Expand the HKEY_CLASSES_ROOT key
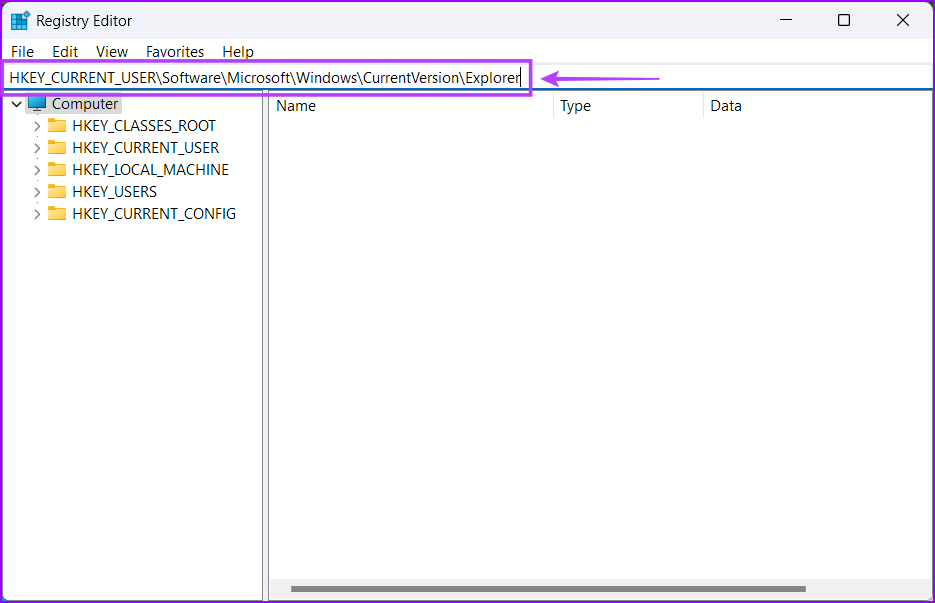The width and height of the screenshot is (935, 603). 37,126
